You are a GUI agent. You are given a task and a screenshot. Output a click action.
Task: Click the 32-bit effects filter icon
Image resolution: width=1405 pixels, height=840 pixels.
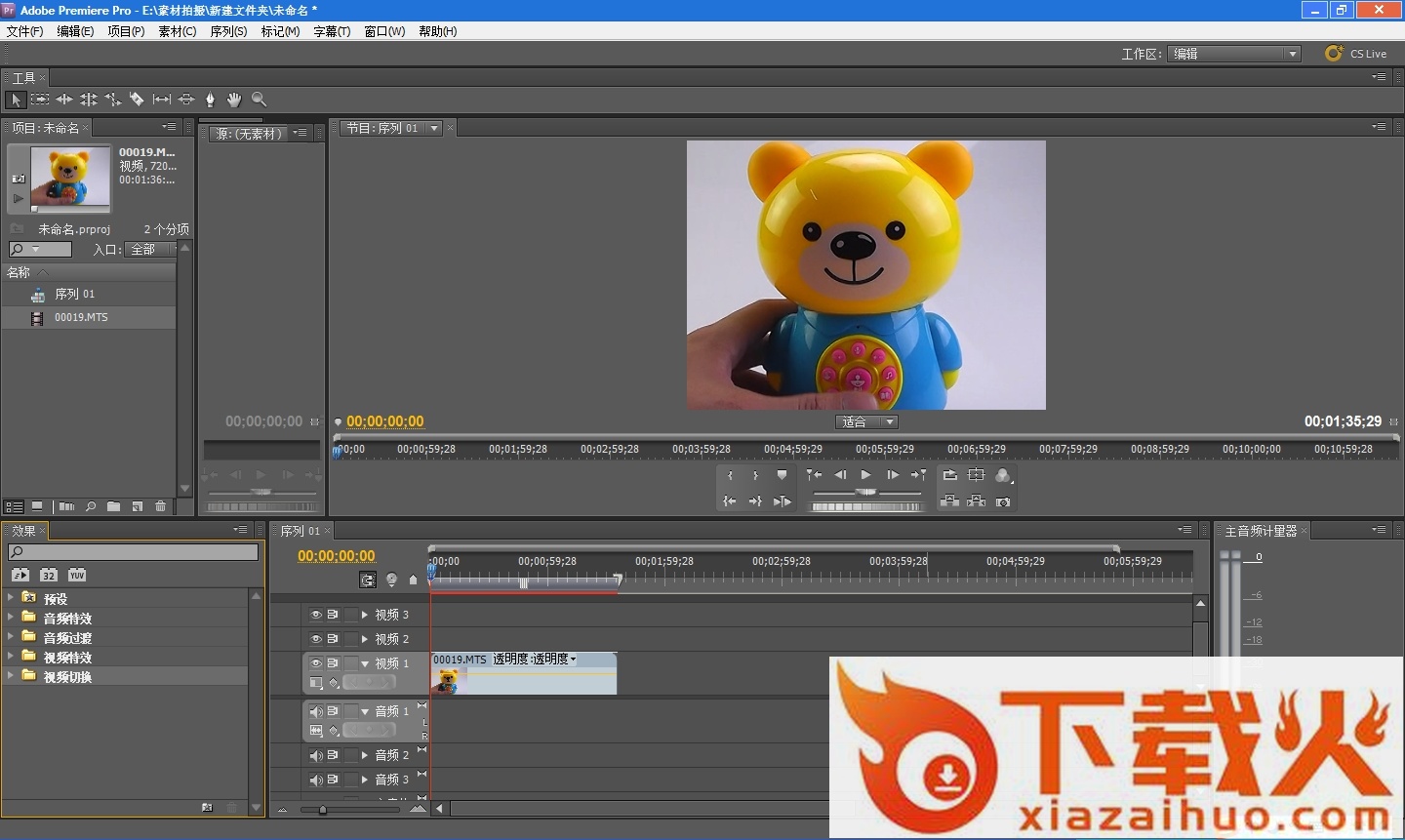pyautogui.click(x=49, y=576)
